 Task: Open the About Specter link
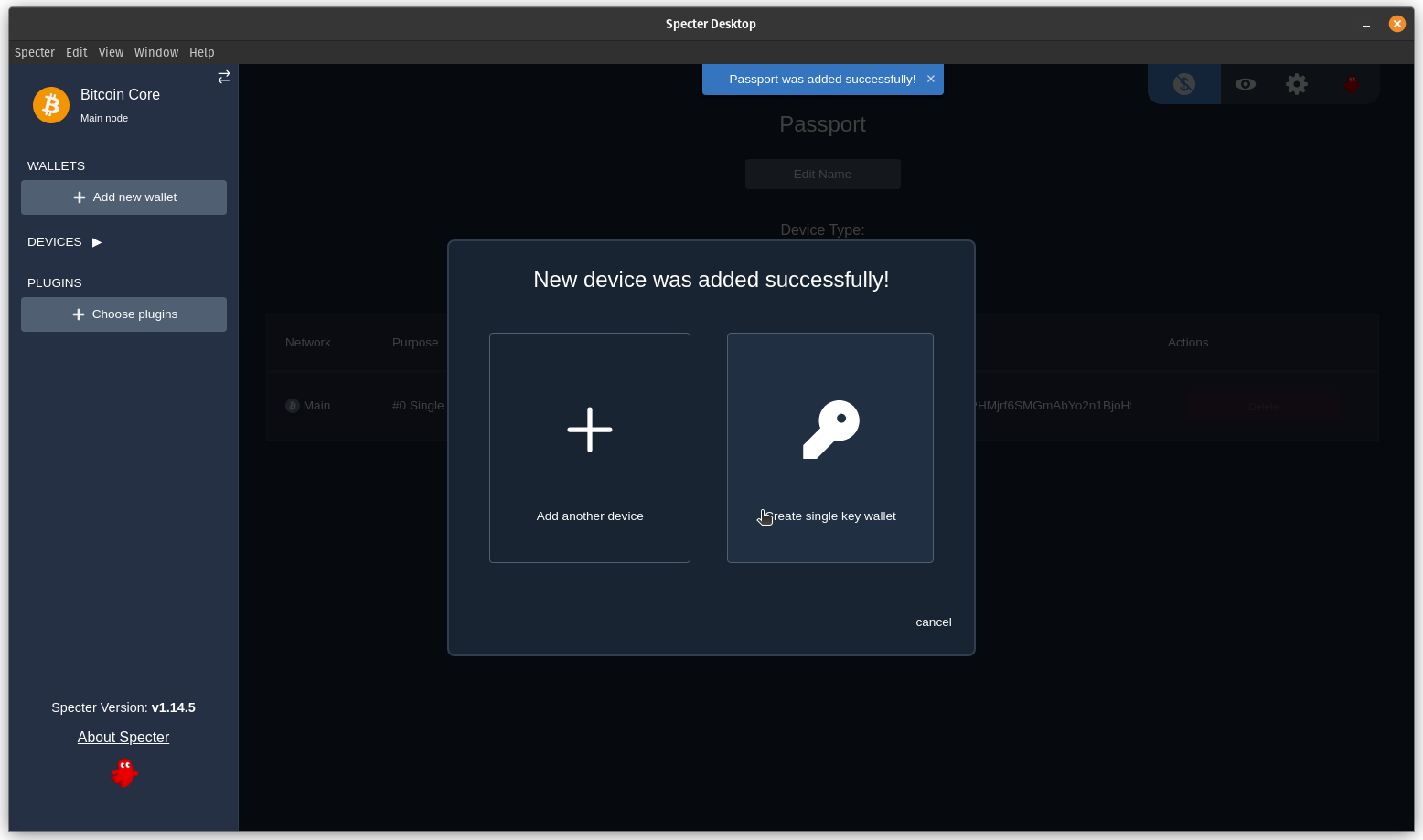pos(123,737)
